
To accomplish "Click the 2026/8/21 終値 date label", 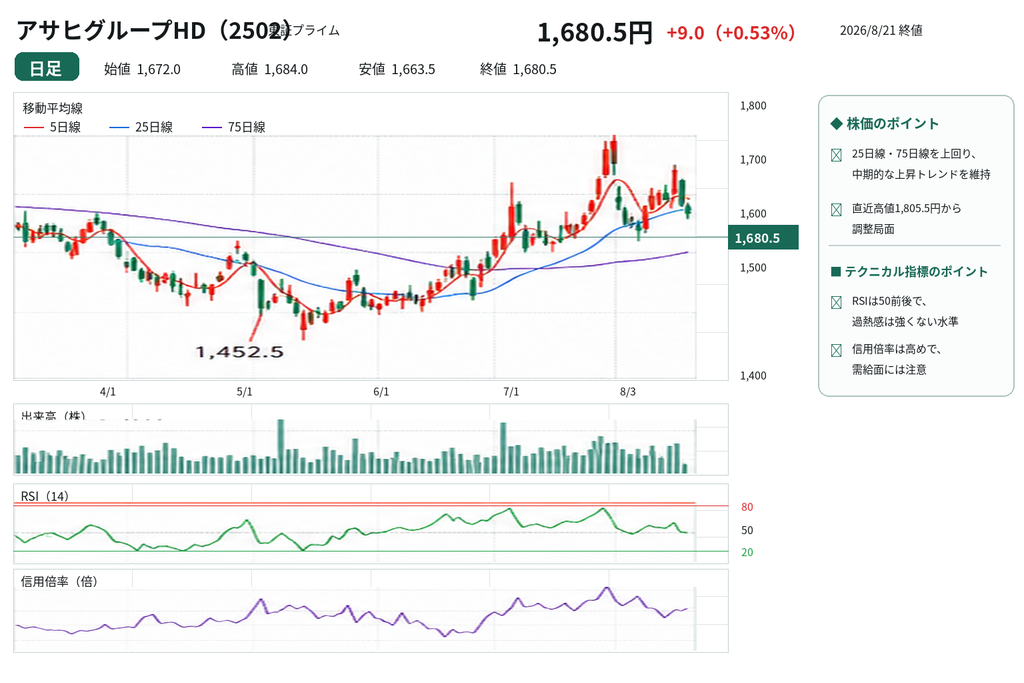I will (x=881, y=31).
